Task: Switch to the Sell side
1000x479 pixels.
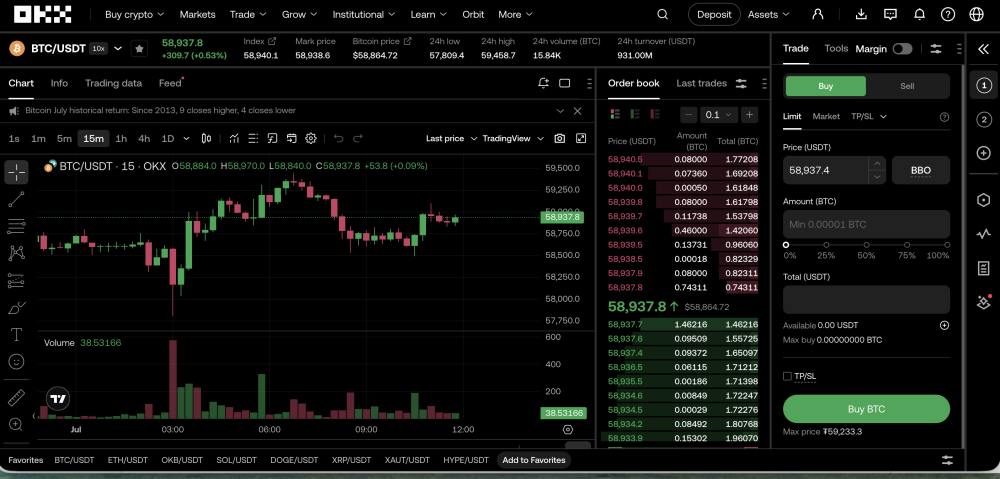Action: 907,86
